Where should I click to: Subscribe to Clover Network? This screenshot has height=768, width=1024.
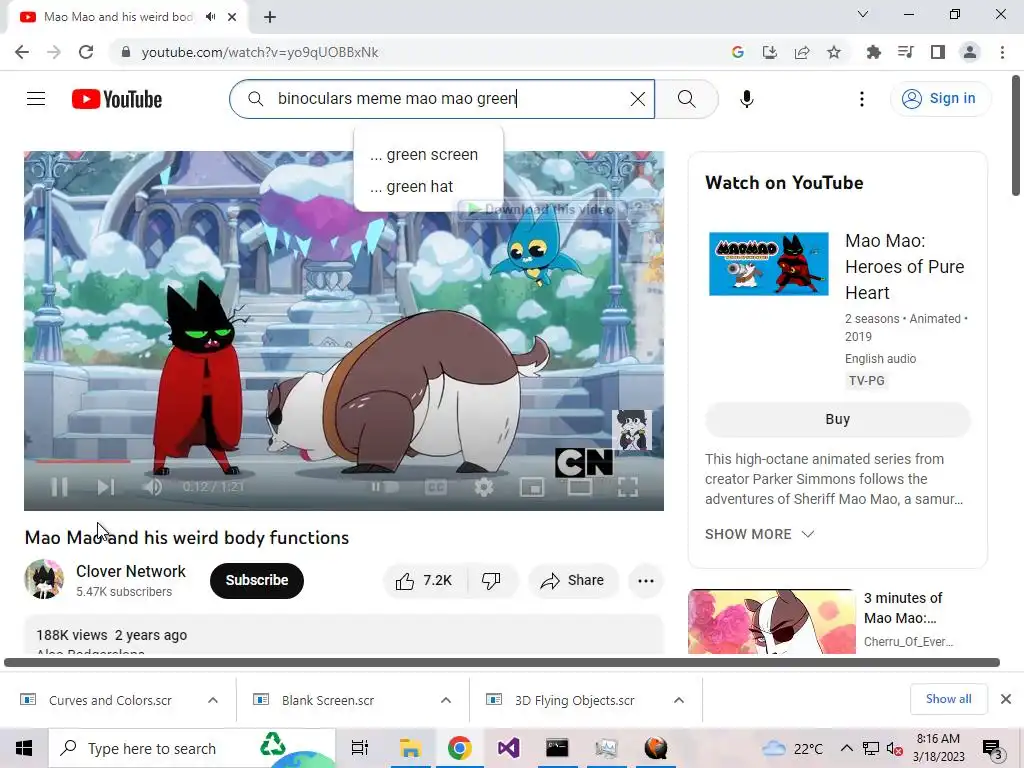pos(257,580)
